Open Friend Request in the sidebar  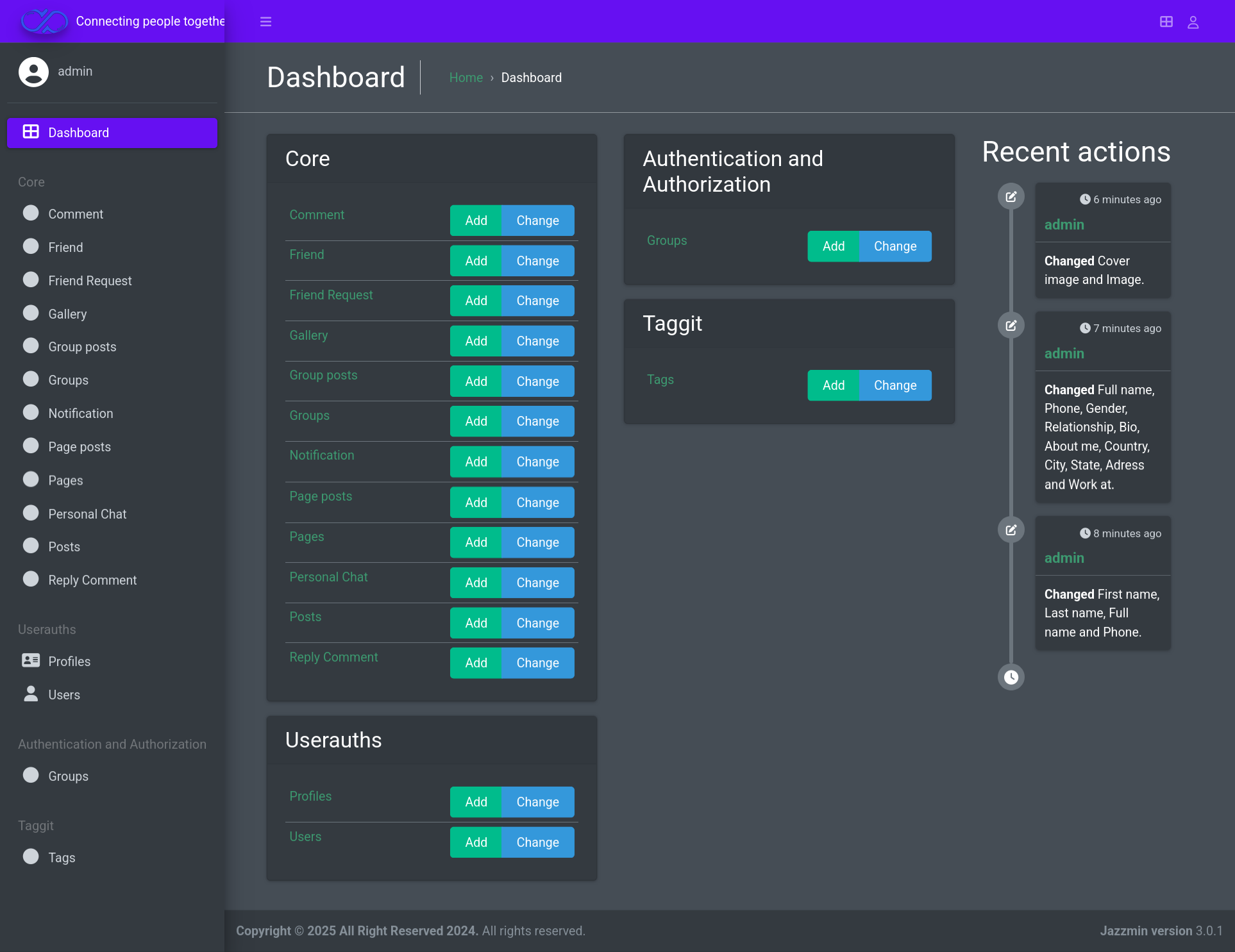[90, 281]
